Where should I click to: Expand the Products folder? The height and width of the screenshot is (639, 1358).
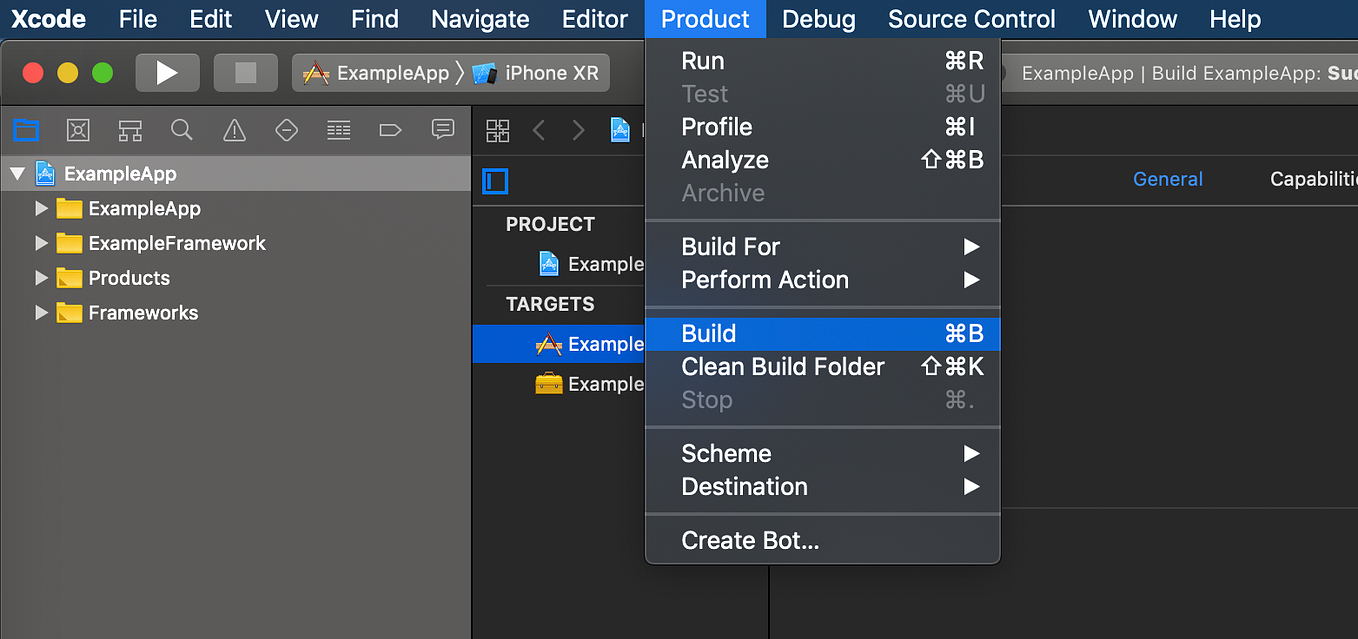coord(41,278)
